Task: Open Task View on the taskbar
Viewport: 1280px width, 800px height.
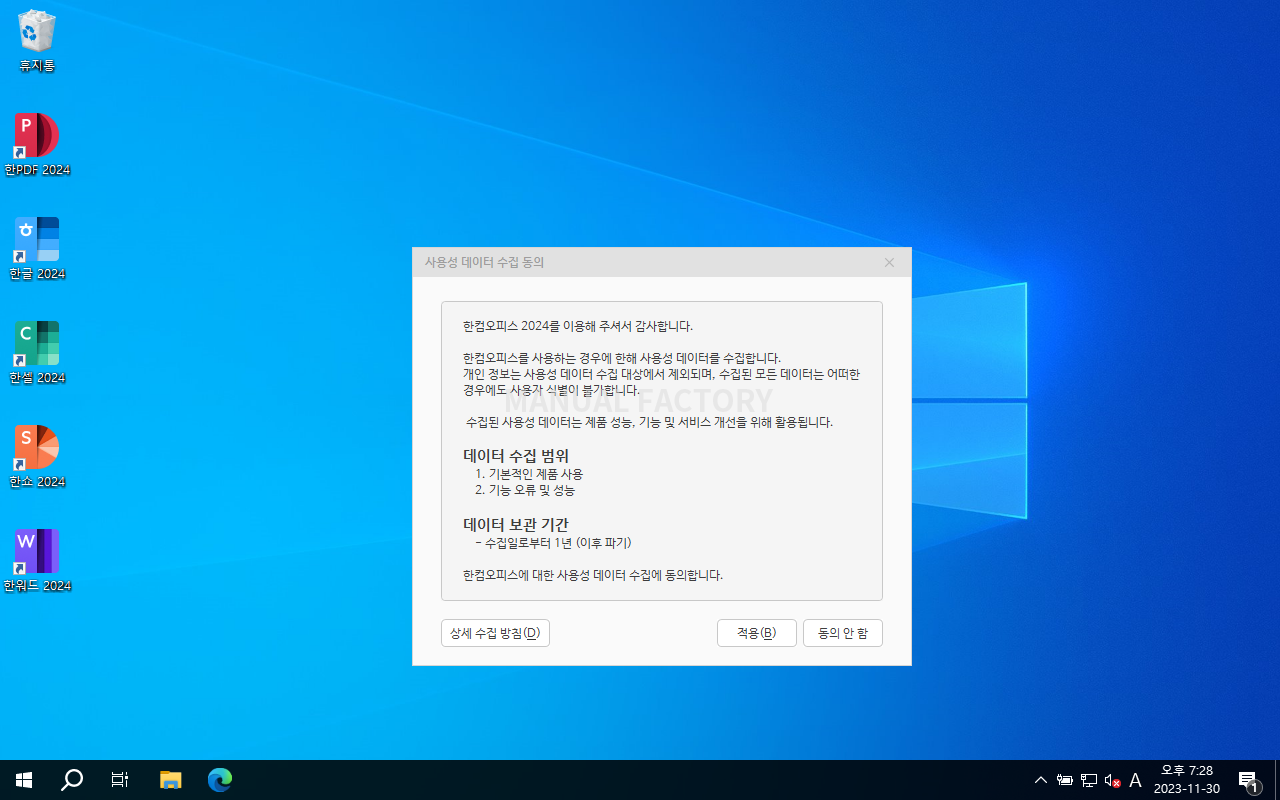Action: point(120,780)
